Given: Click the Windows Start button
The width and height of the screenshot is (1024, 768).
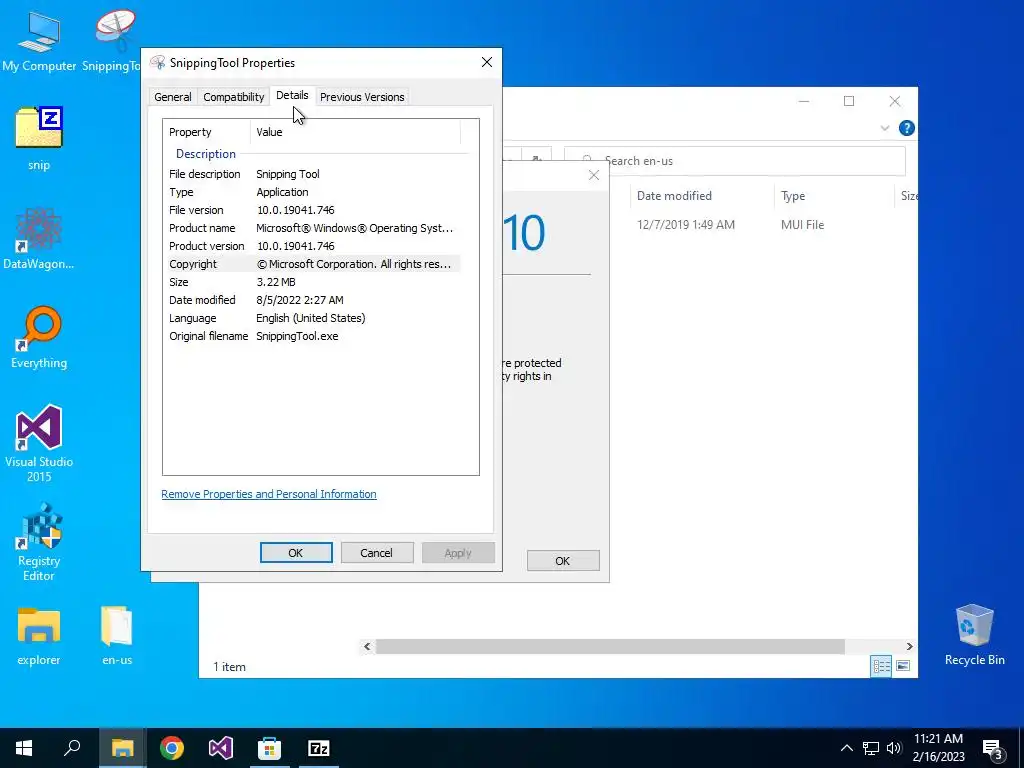Looking at the screenshot, I should (x=24, y=748).
